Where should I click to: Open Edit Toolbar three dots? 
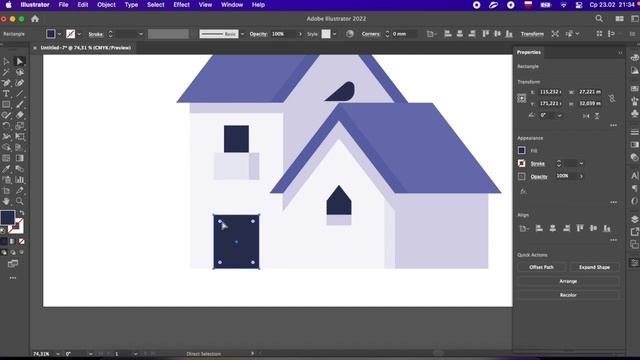tap(13, 278)
